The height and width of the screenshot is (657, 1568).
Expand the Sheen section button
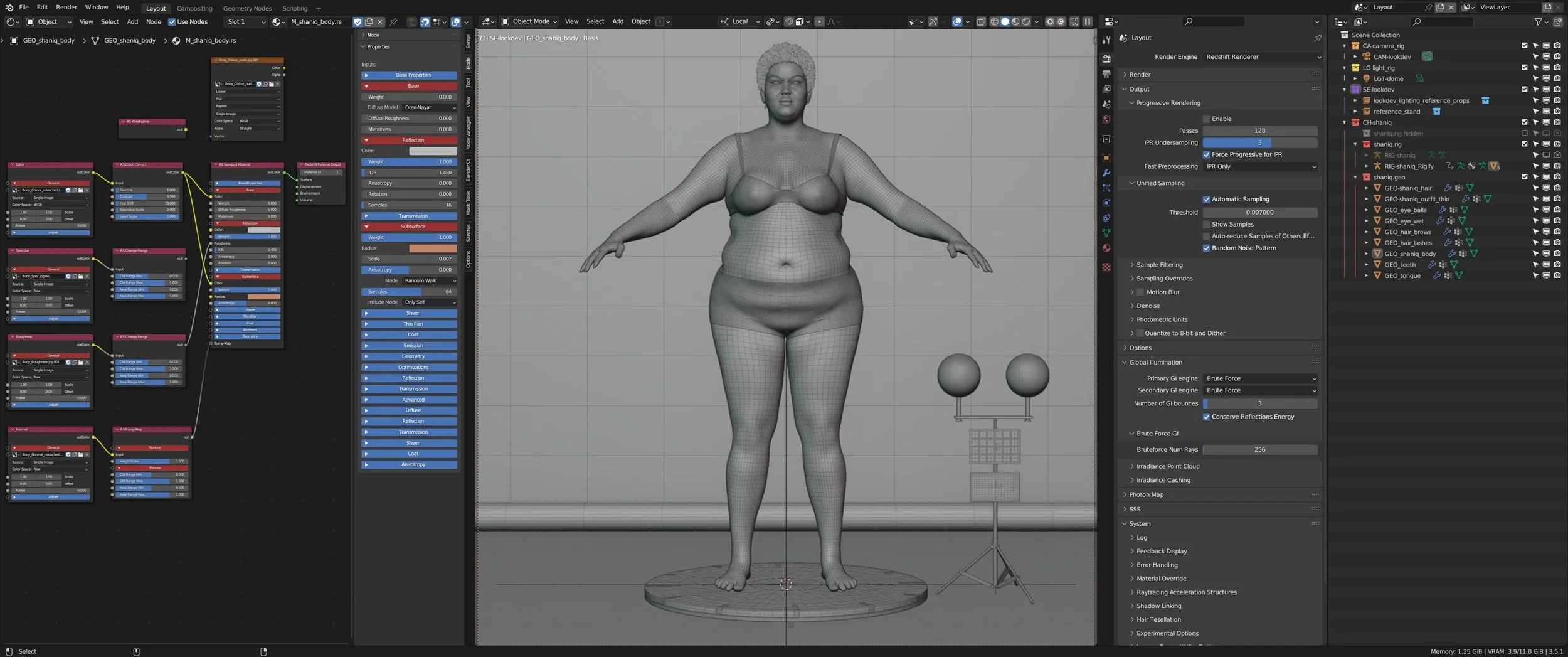[409, 313]
